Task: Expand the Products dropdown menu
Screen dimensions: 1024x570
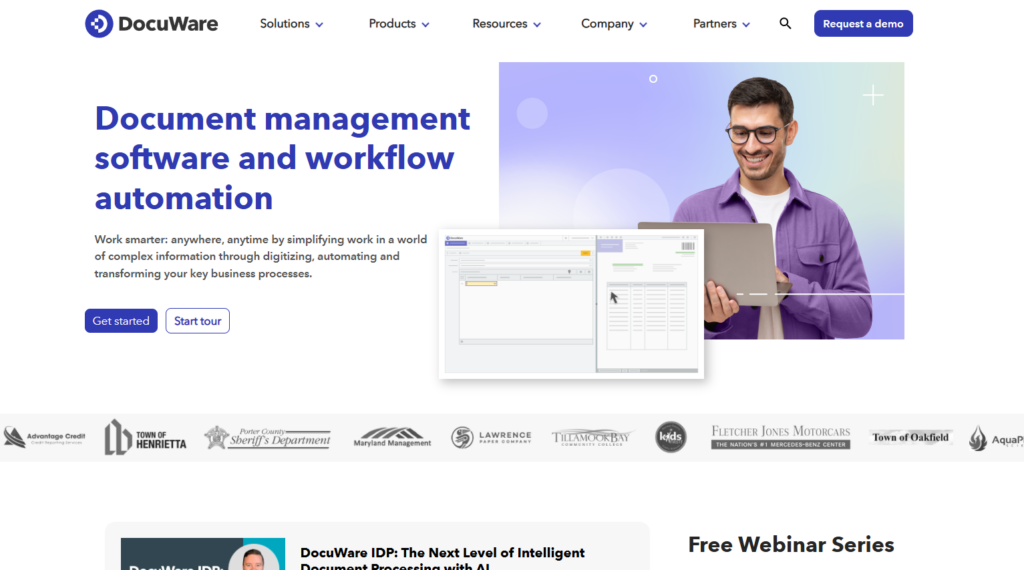Action: pyautogui.click(x=398, y=24)
